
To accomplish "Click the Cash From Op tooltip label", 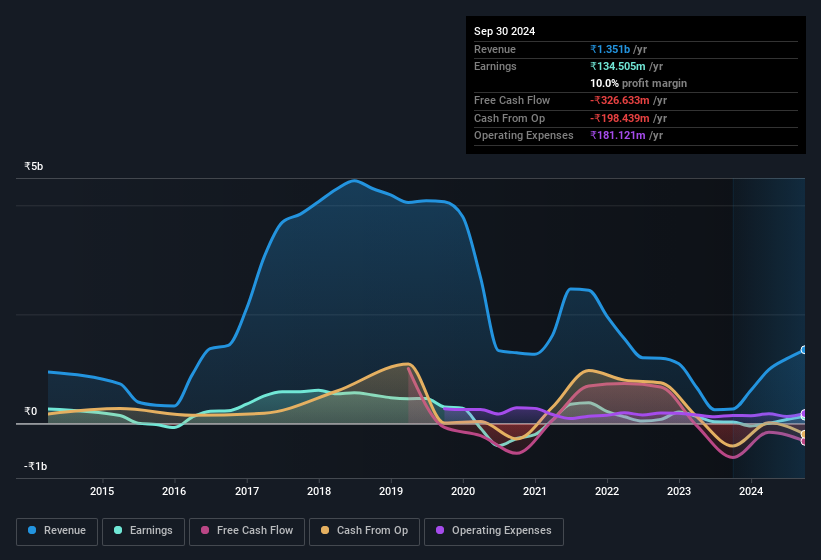I will 509,118.
